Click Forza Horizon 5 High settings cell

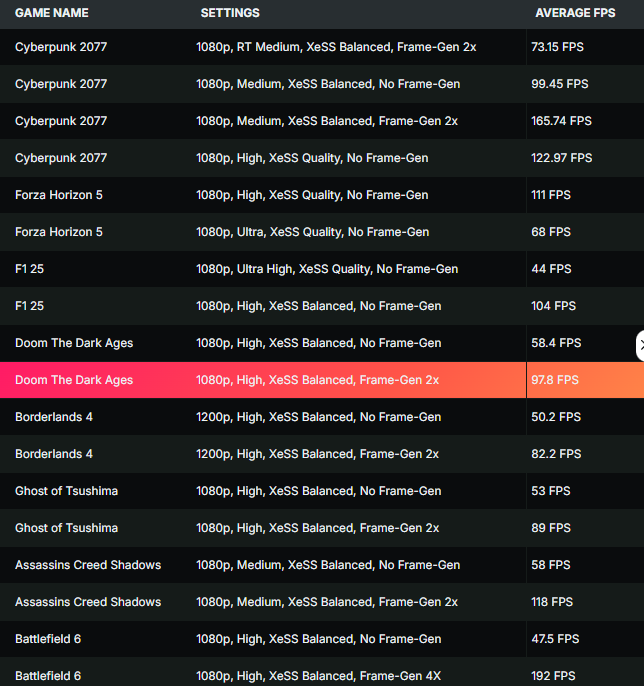point(312,195)
